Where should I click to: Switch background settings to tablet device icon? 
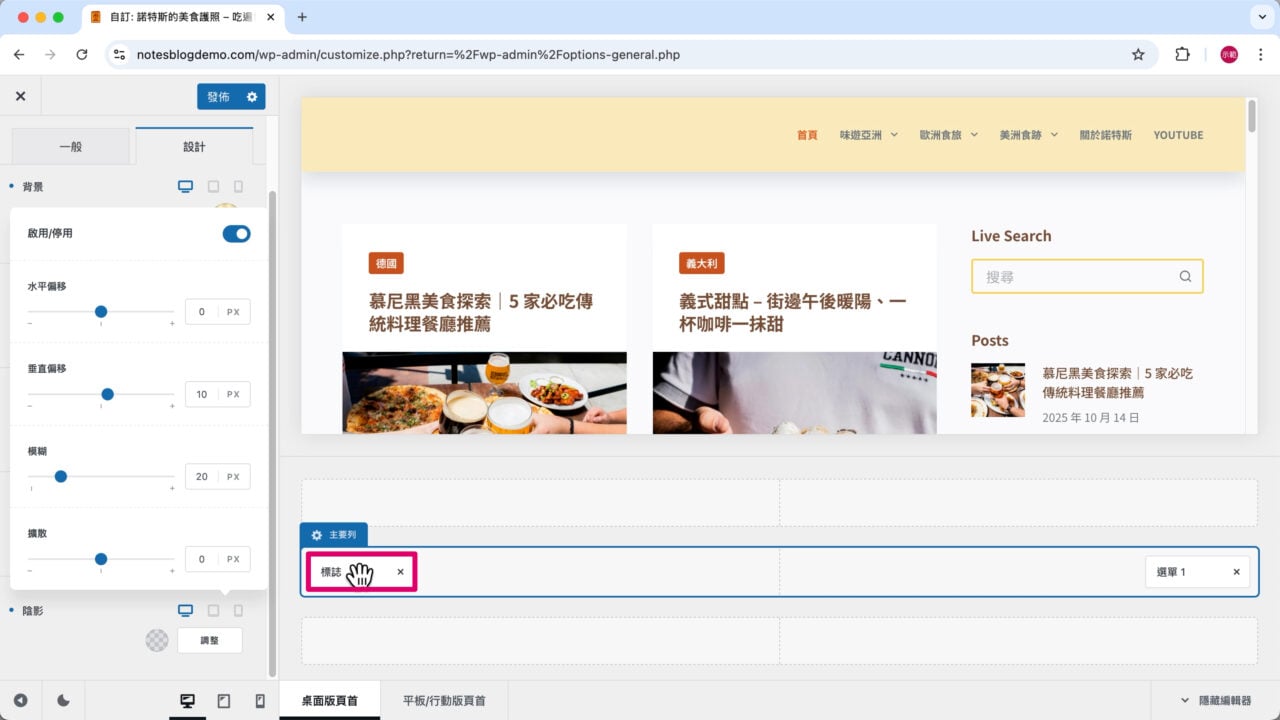pos(211,186)
